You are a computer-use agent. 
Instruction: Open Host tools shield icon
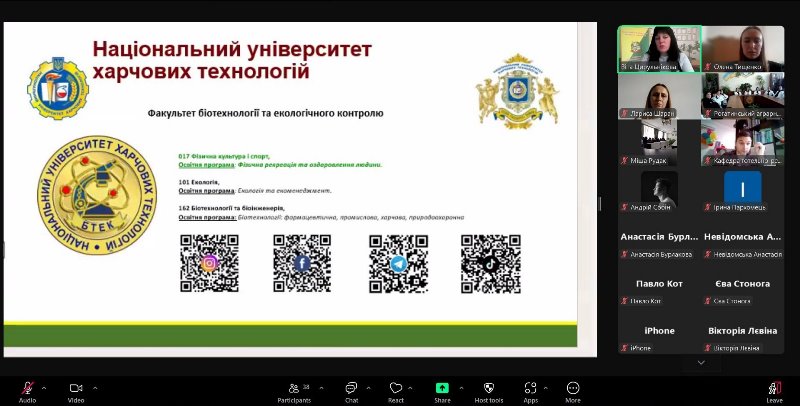pos(489,388)
